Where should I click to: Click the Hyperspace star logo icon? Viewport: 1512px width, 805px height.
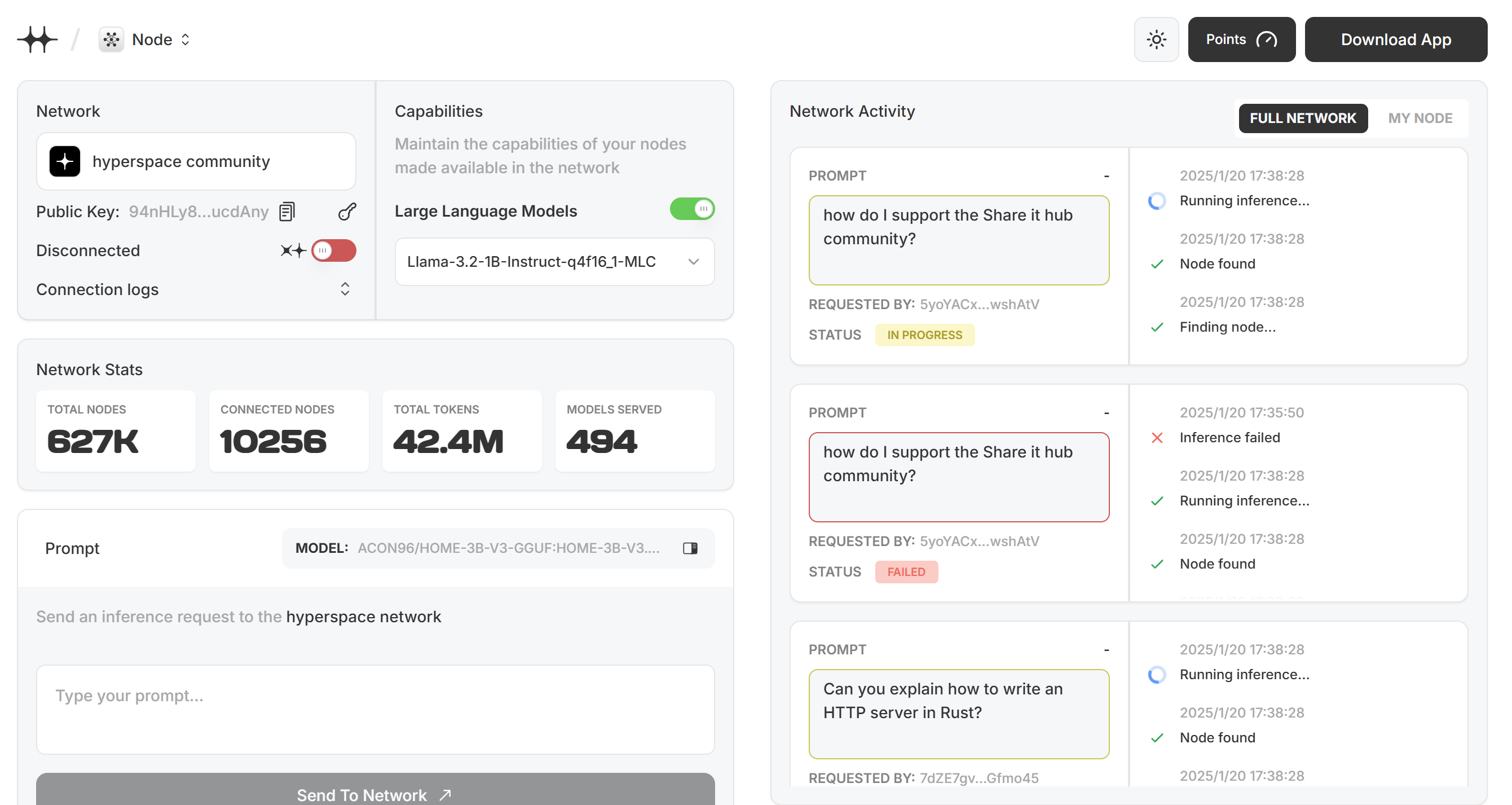pos(38,39)
